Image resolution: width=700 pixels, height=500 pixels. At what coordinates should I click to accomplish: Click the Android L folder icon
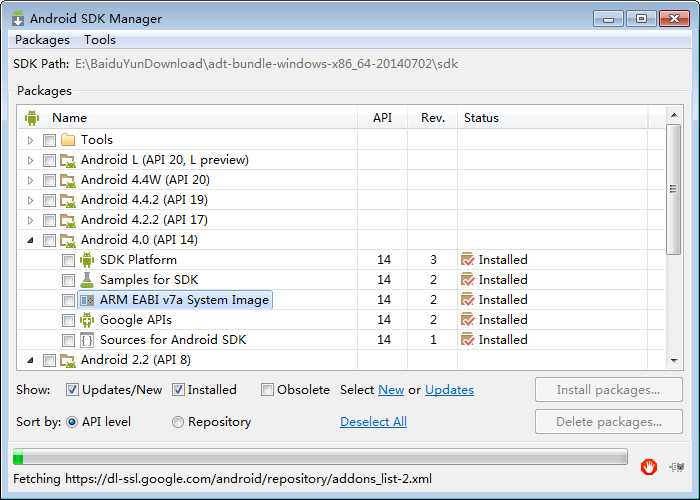(x=68, y=160)
